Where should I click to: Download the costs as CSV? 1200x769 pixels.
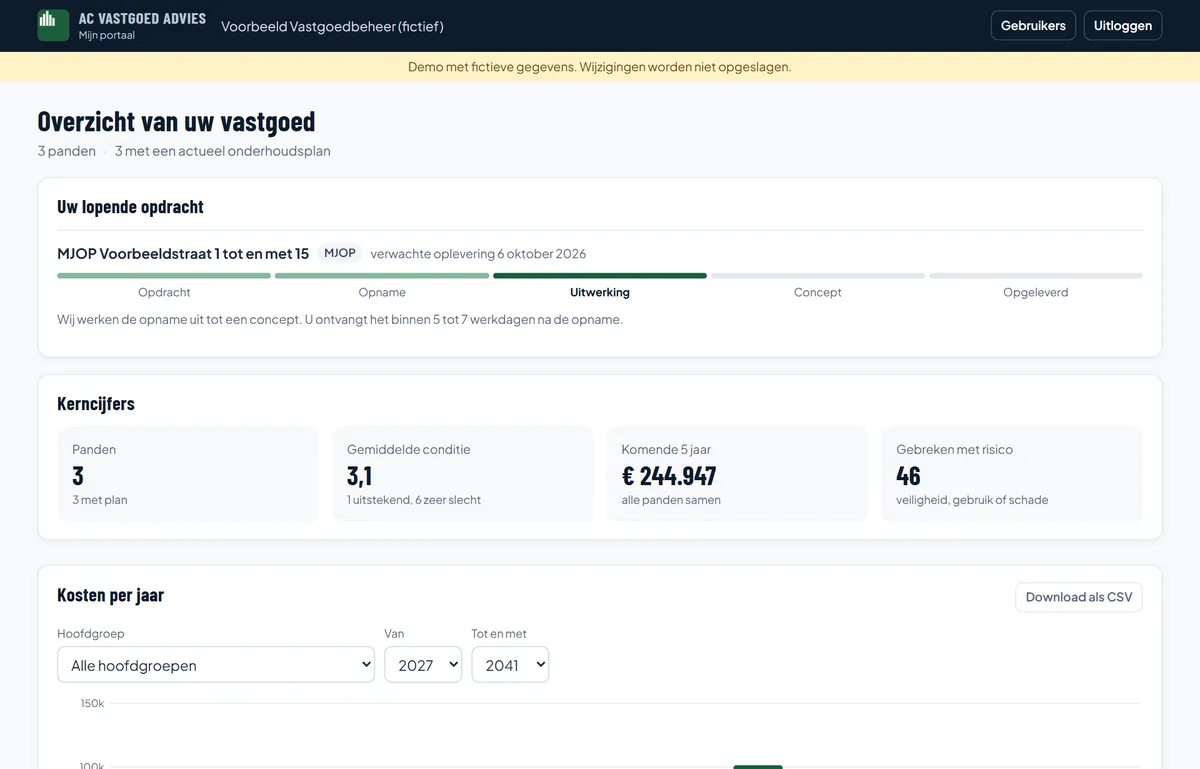1079,597
